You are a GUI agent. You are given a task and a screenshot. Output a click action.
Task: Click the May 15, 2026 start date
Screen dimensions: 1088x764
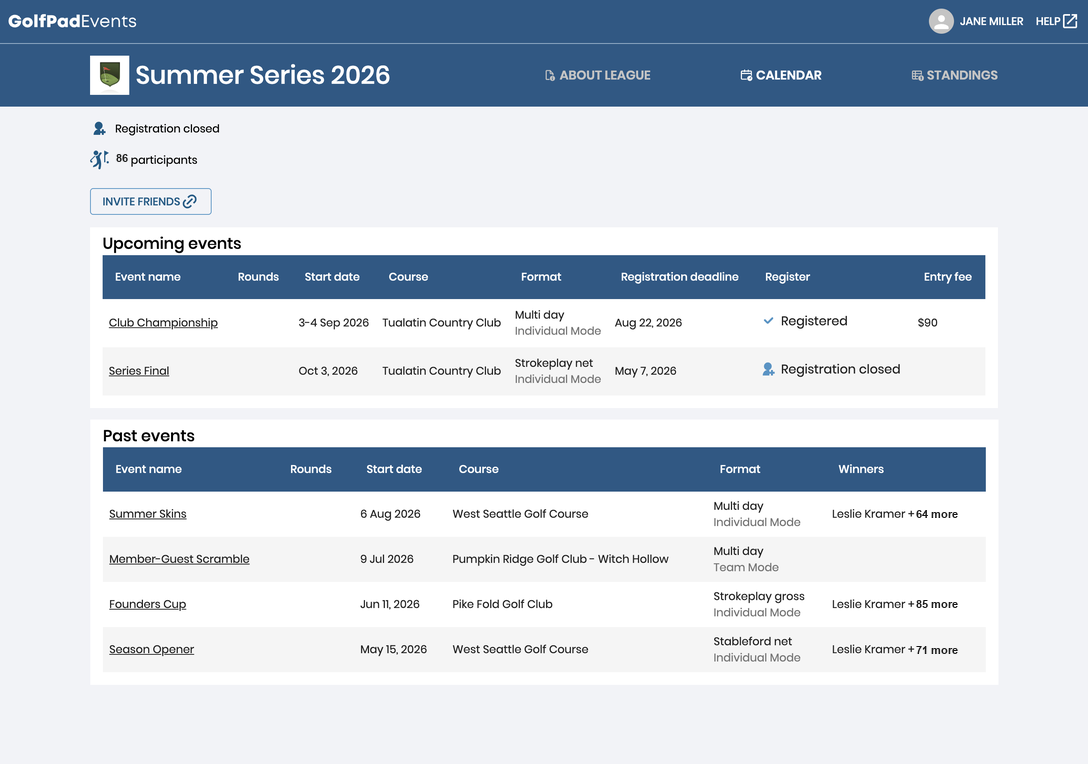point(393,649)
